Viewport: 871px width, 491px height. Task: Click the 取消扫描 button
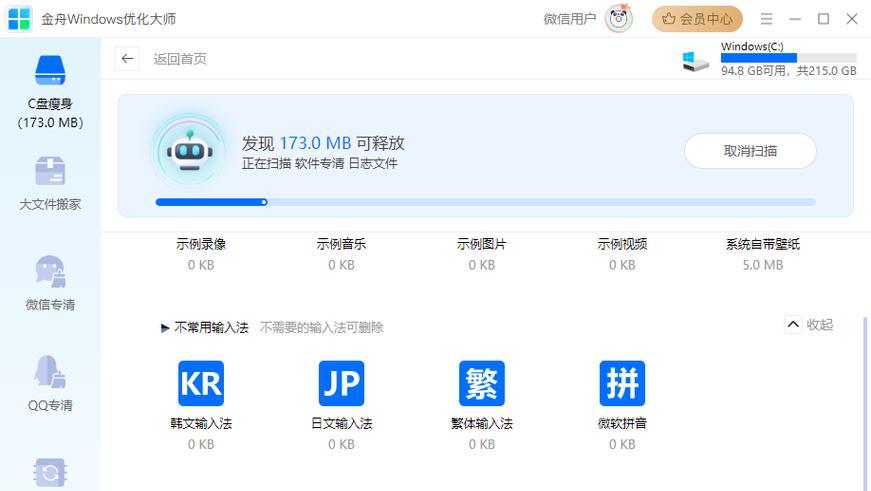750,151
